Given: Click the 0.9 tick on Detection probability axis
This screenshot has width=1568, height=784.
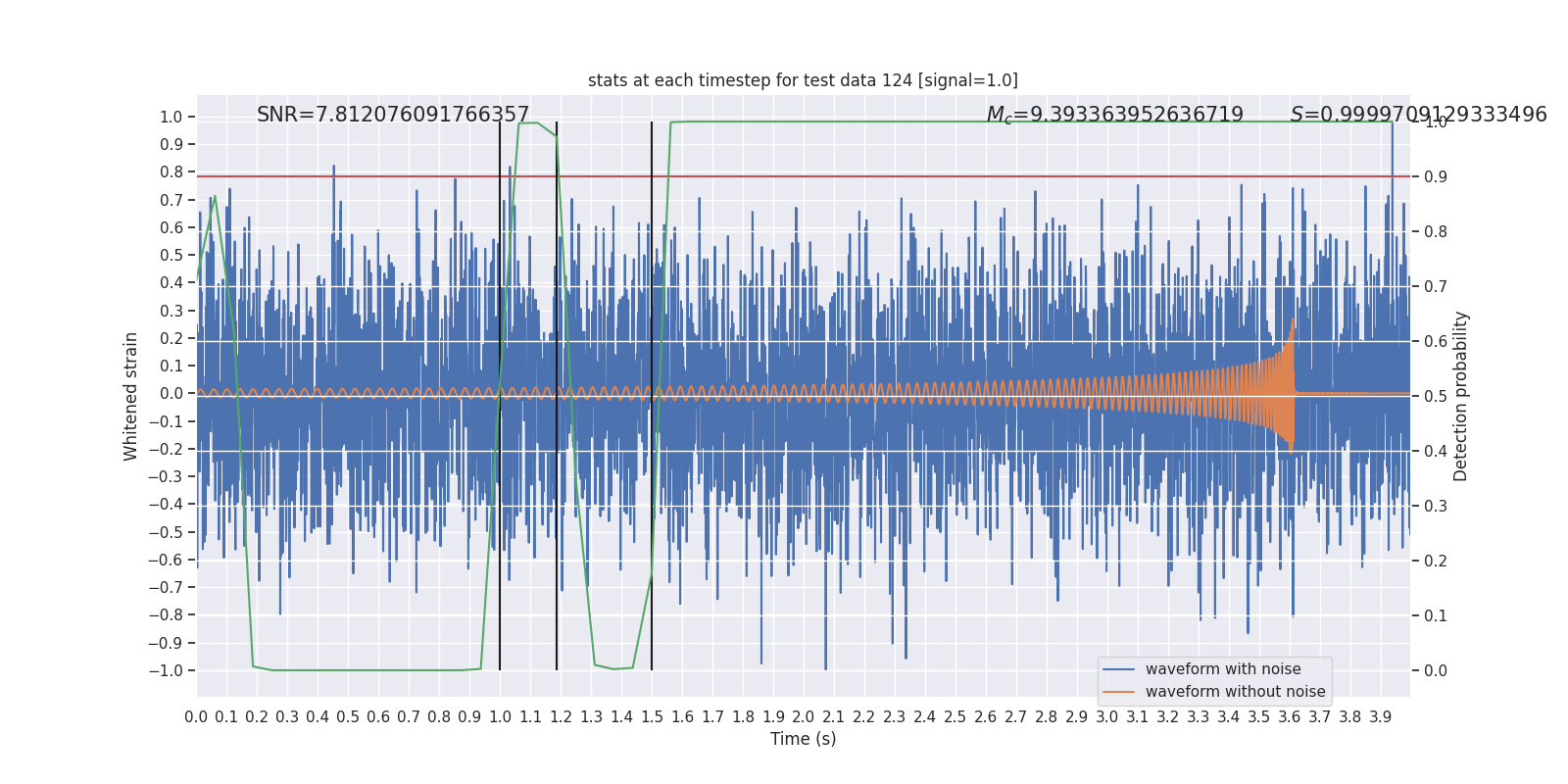Looking at the screenshot, I should [1436, 177].
